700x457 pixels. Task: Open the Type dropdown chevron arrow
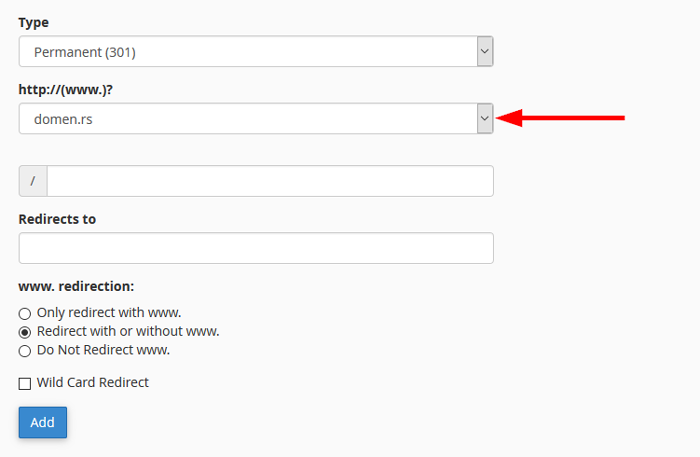click(x=485, y=51)
